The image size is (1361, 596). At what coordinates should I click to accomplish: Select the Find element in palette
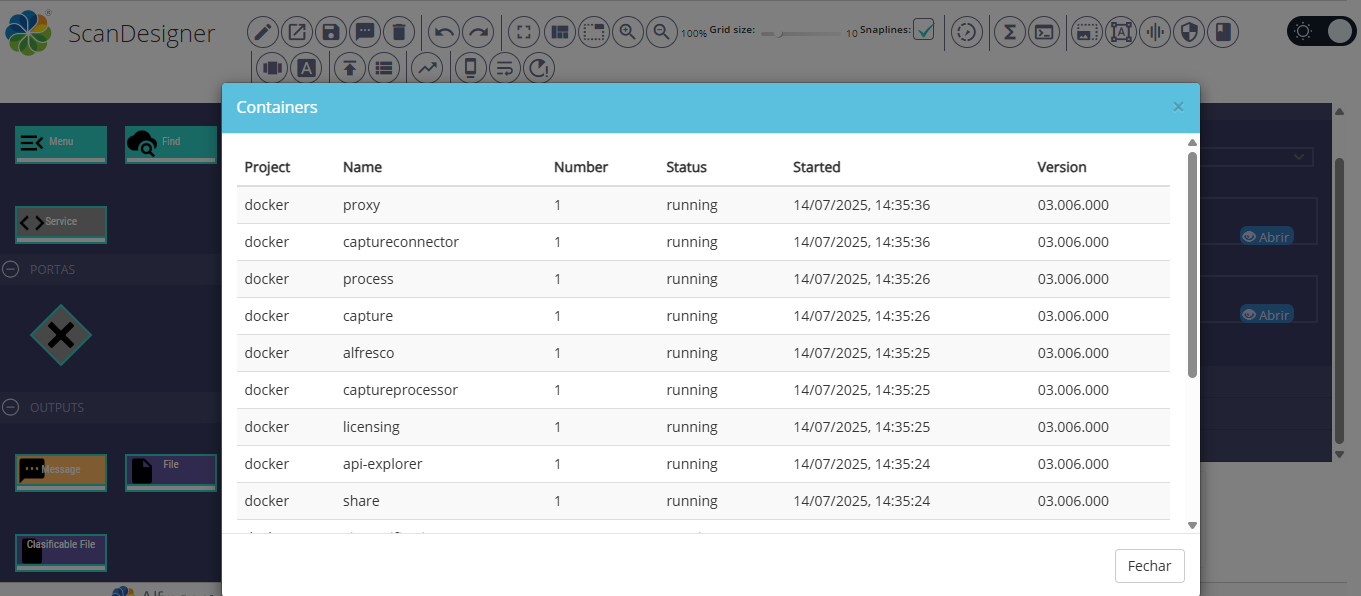[x=171, y=144]
